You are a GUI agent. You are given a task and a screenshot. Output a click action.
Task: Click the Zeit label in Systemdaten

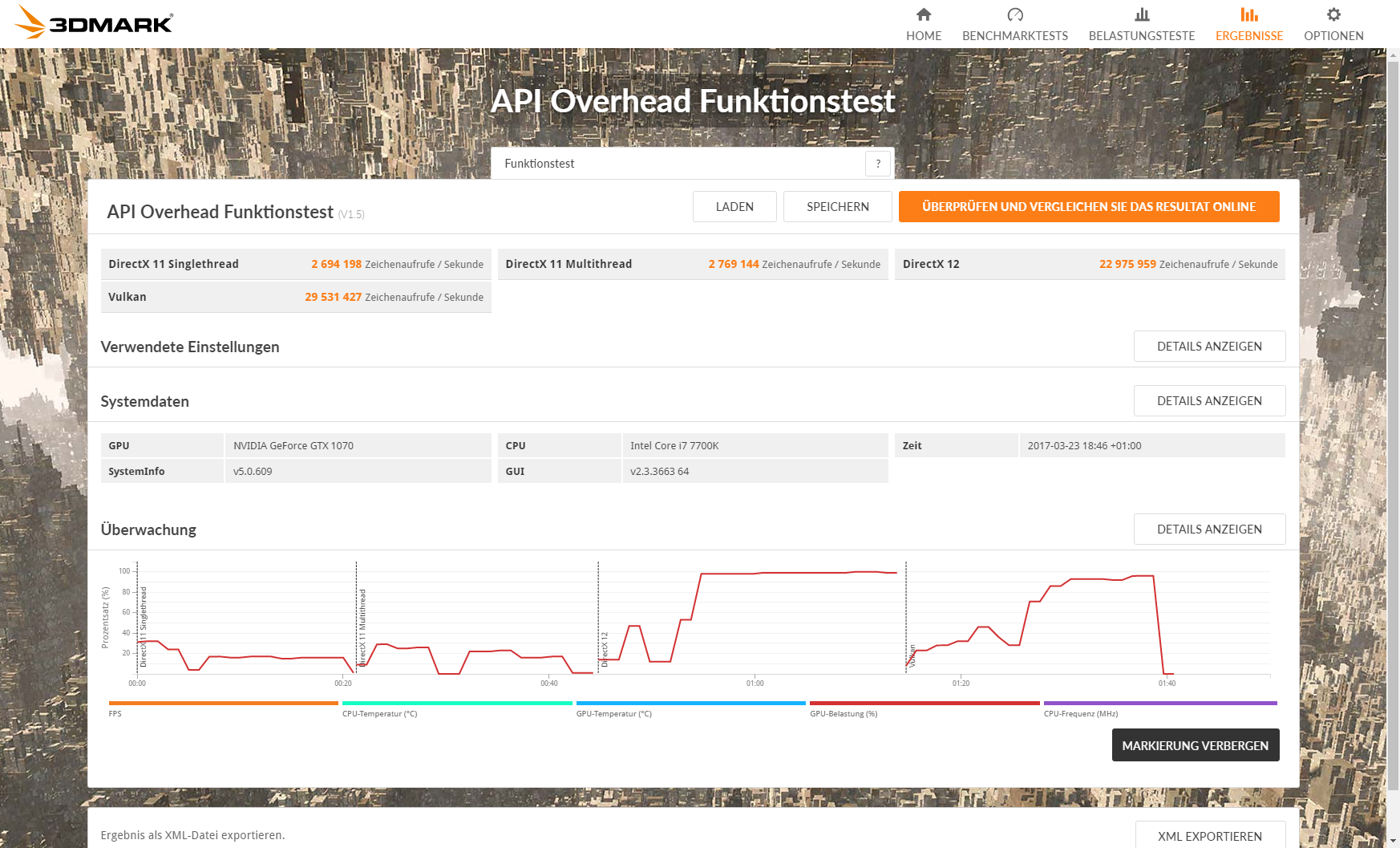(912, 446)
